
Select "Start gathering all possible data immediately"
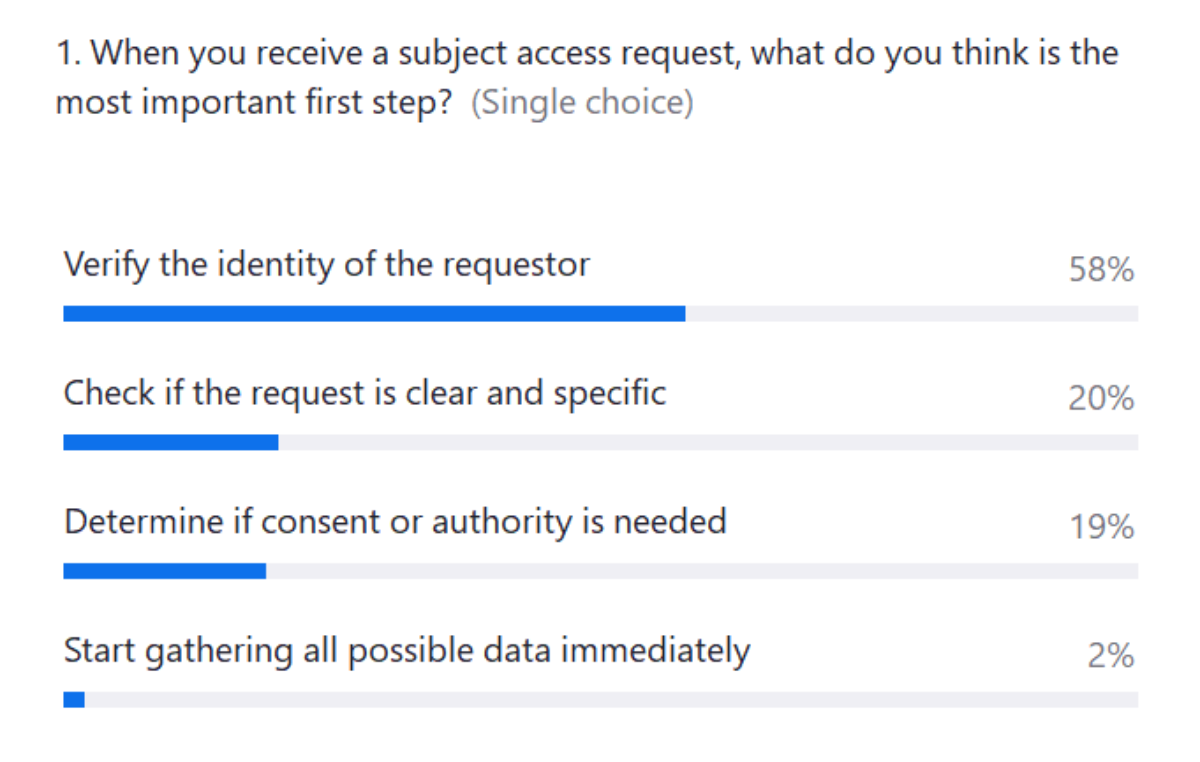click(407, 651)
